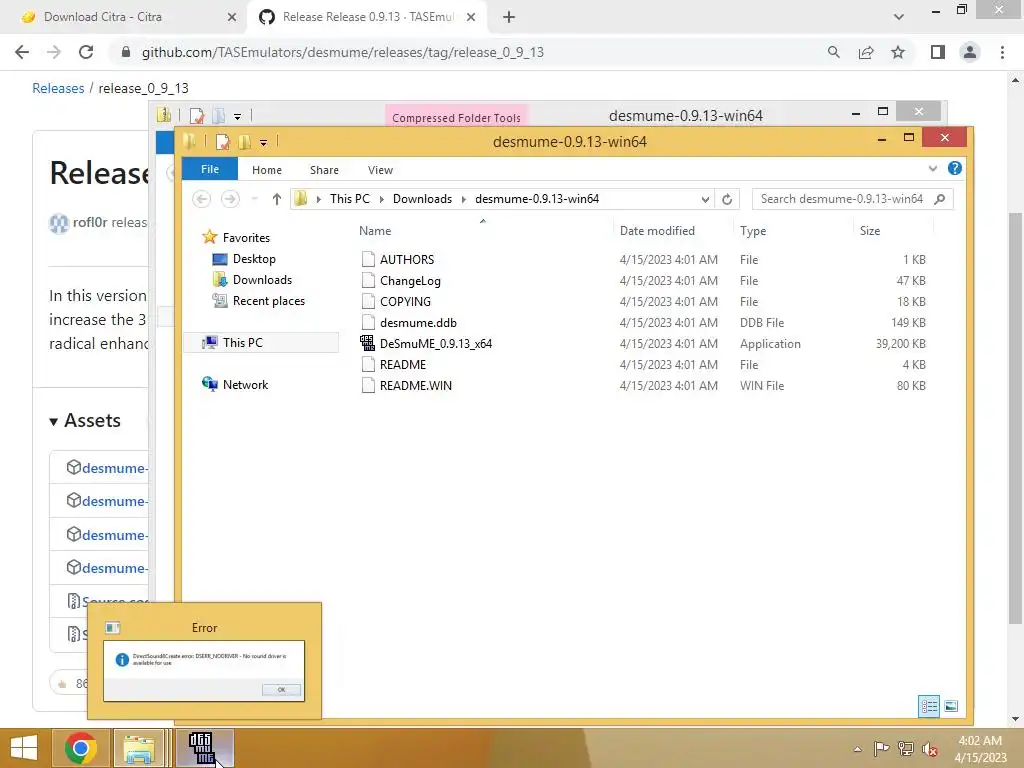Open File Explorer from taskbar
This screenshot has width=1024, height=768.
[x=139, y=748]
